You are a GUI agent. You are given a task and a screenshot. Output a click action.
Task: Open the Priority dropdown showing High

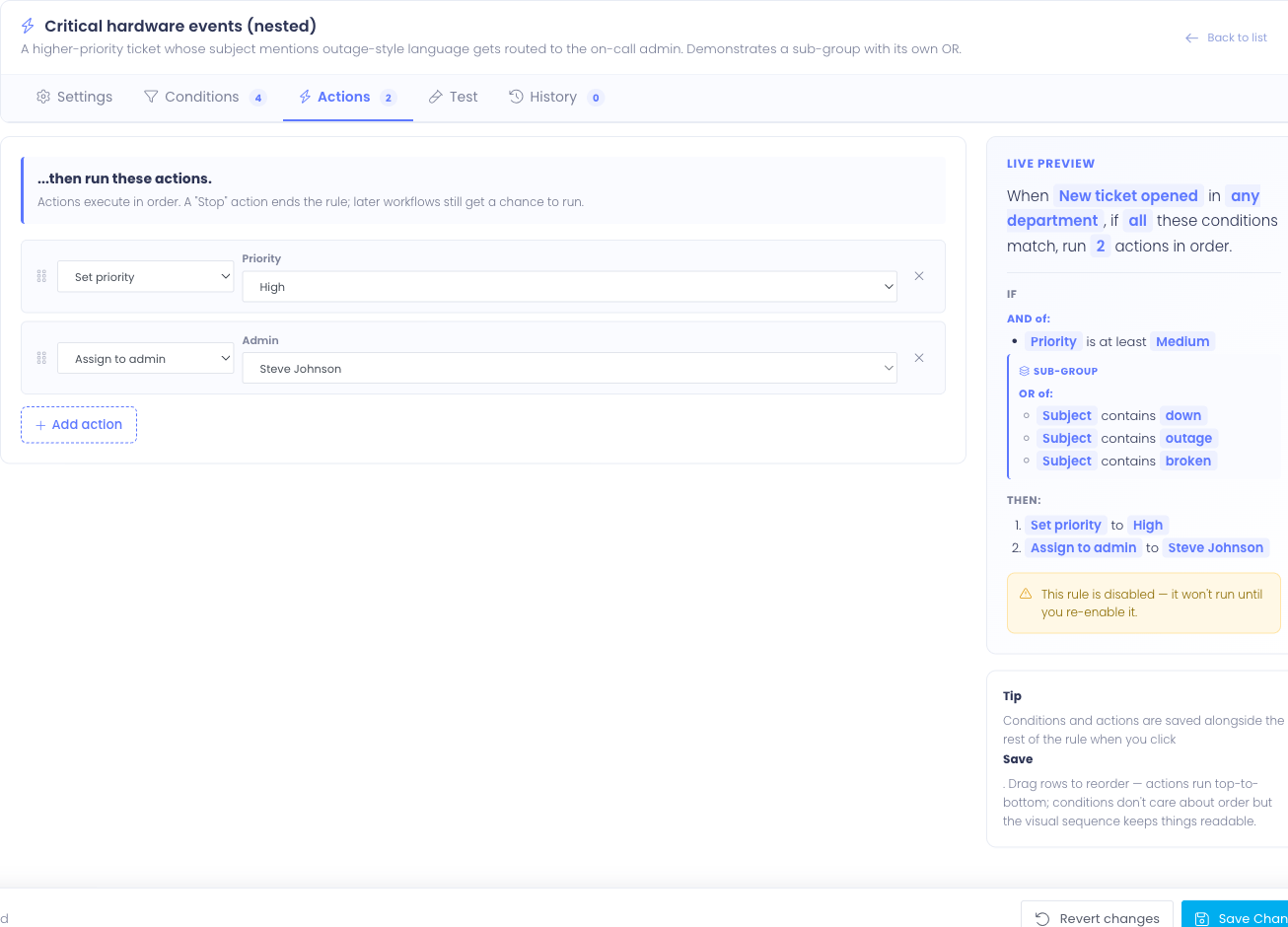[570, 287]
